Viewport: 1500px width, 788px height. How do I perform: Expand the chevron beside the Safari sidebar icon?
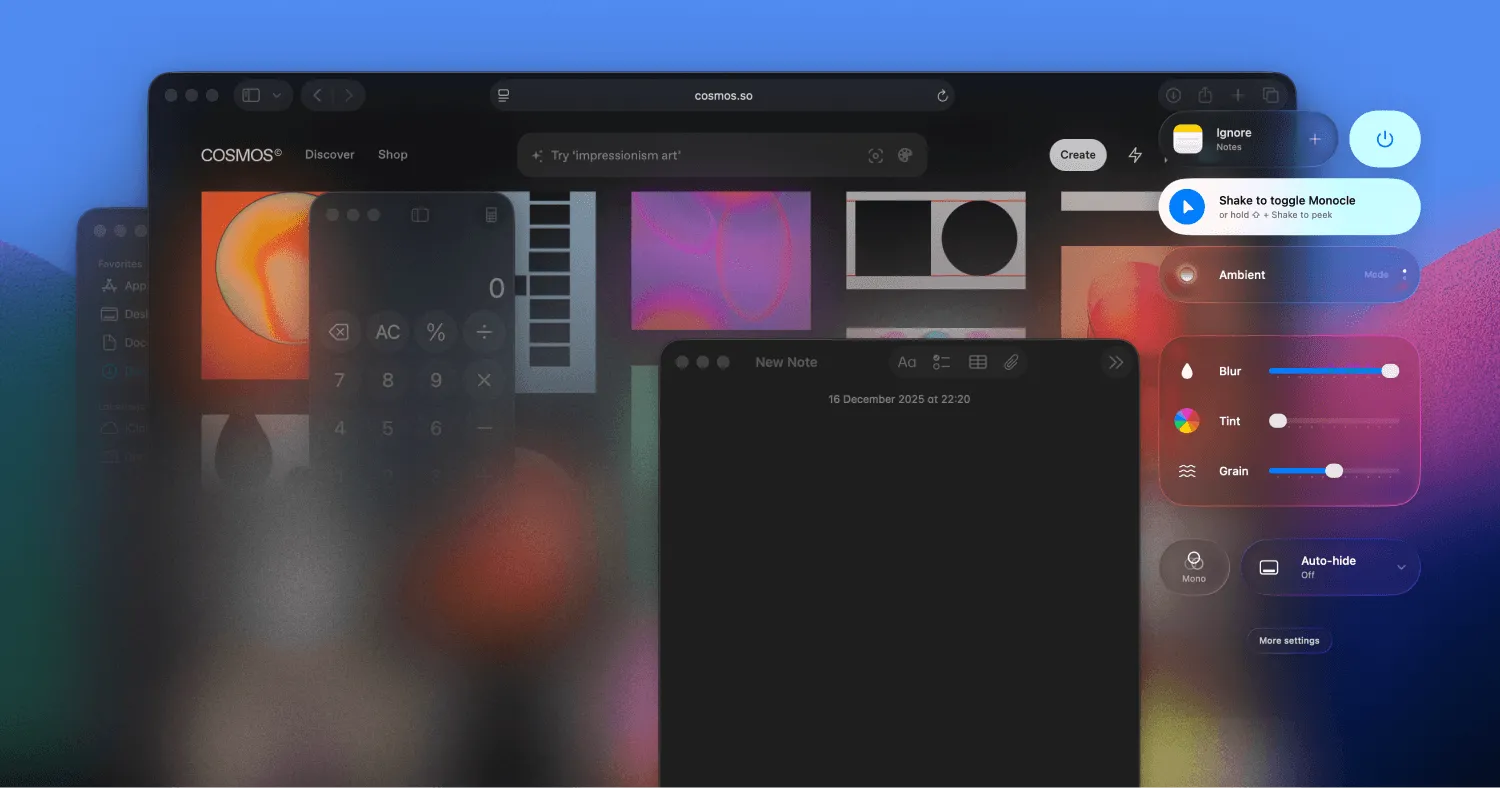coord(277,95)
